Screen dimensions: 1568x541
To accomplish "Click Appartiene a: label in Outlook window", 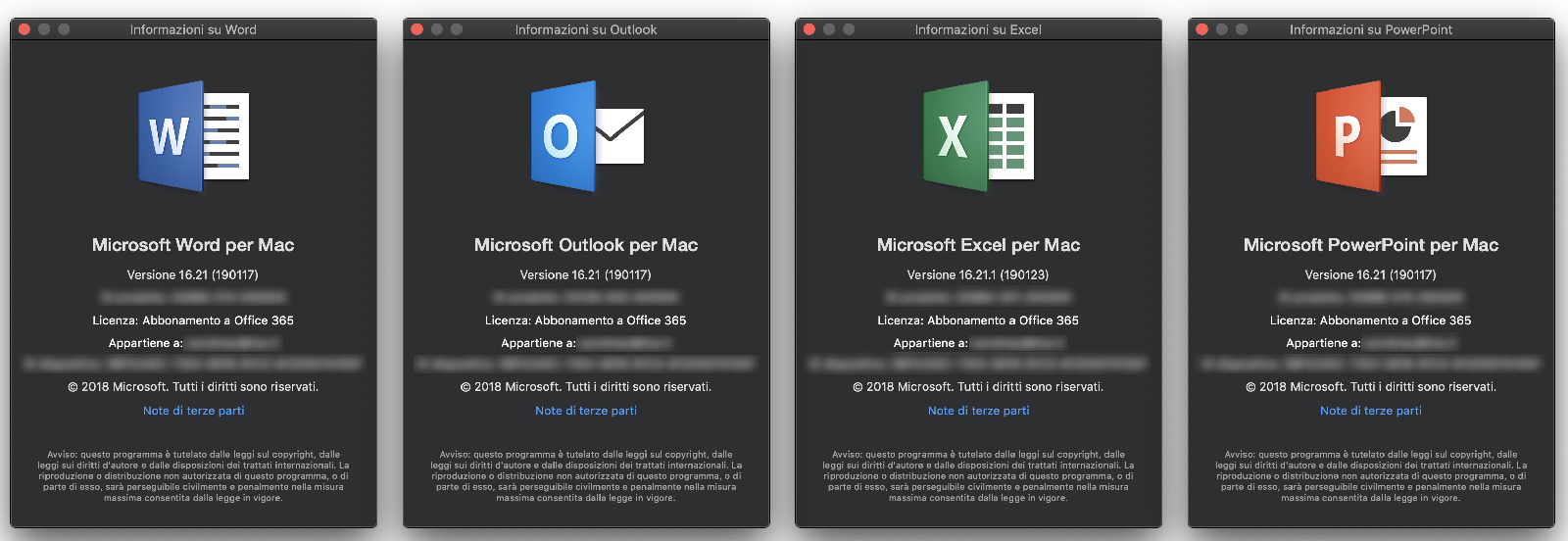I will tap(538, 343).
